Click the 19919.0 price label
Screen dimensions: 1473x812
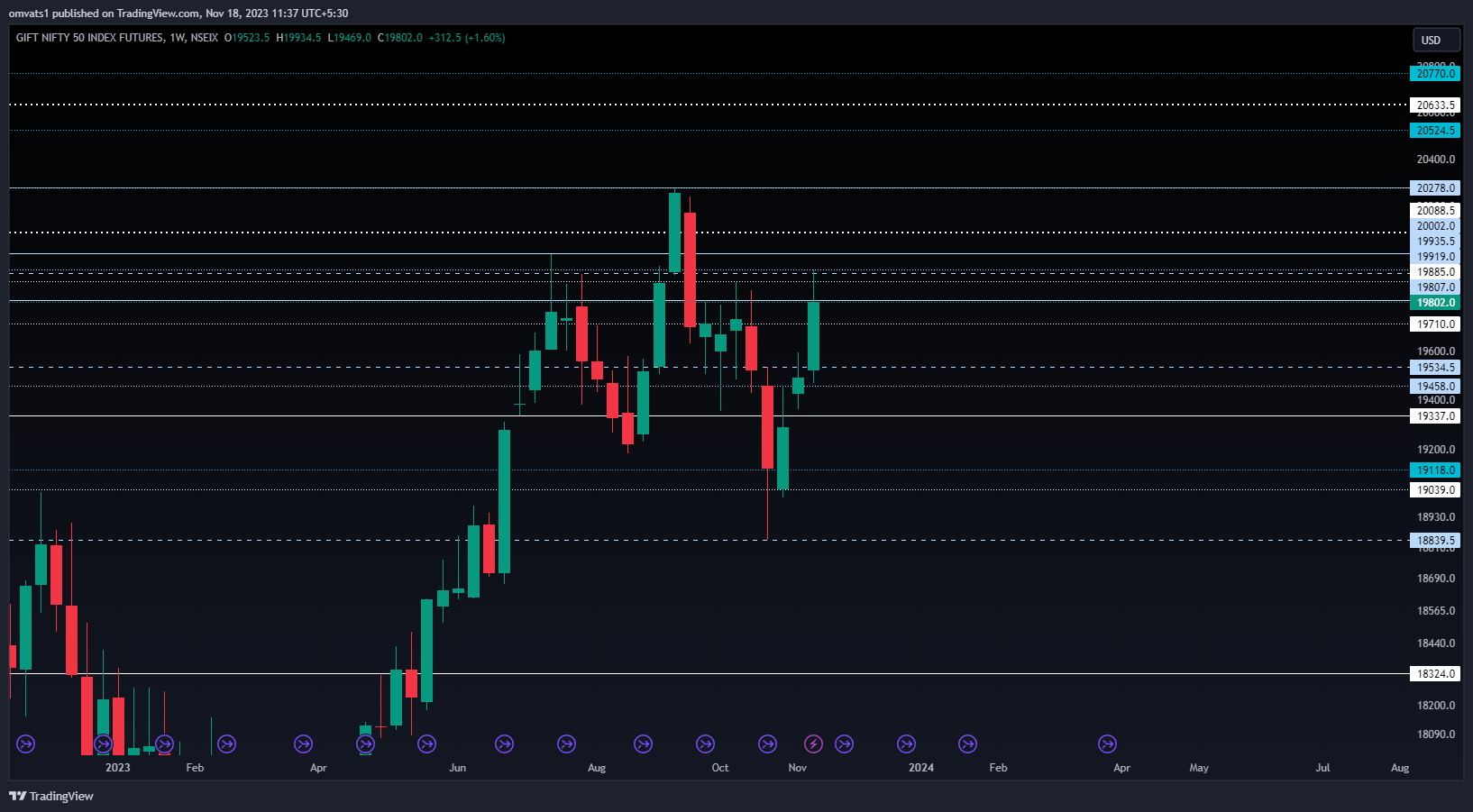tap(1435, 257)
